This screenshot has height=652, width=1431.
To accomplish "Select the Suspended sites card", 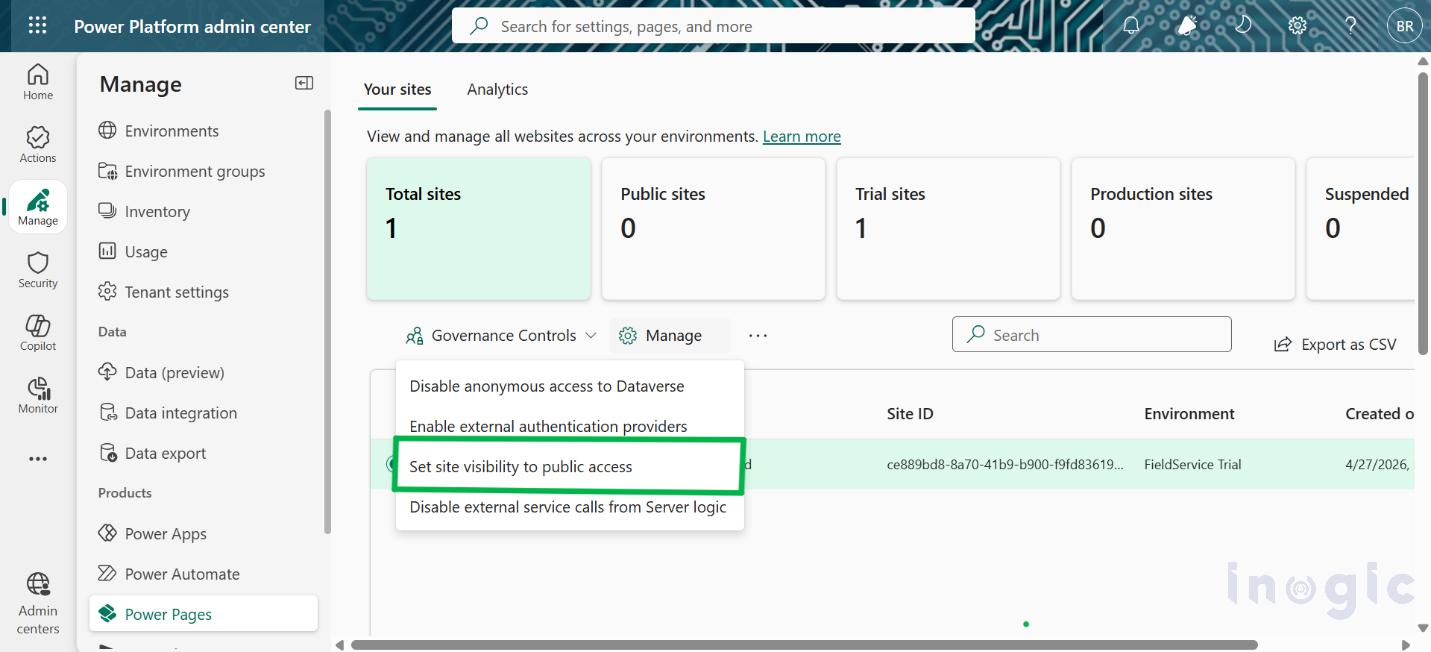I will [1361, 228].
